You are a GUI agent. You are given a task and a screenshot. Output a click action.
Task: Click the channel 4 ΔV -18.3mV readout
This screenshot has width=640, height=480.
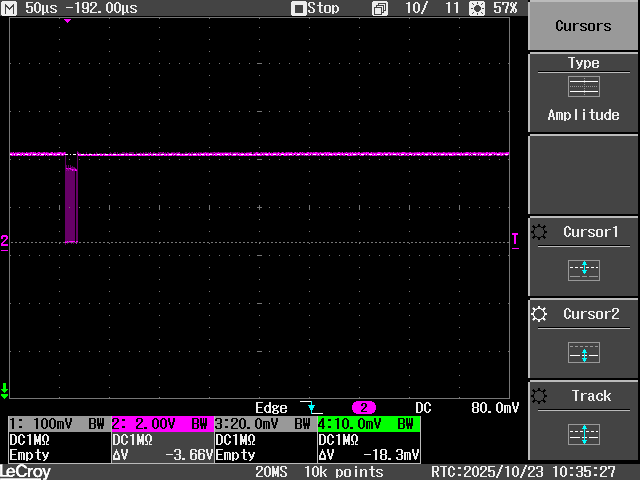point(369,455)
